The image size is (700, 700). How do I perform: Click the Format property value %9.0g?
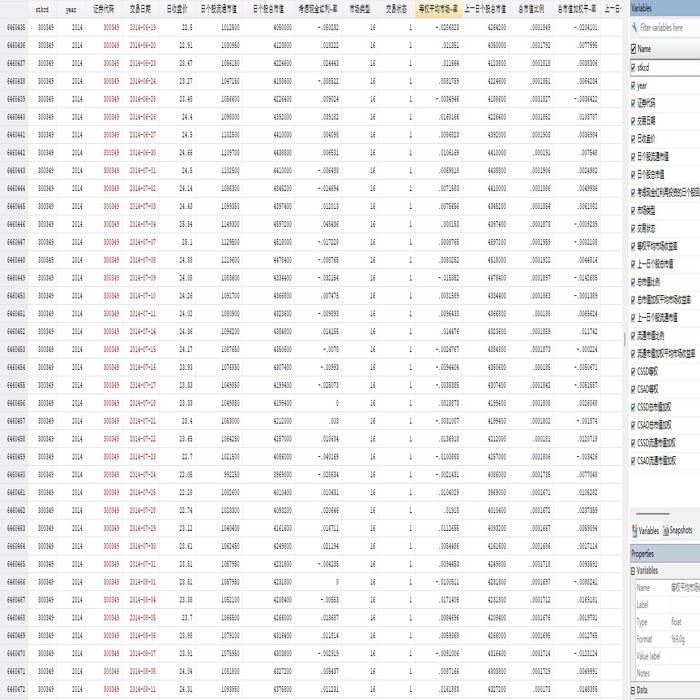point(678,639)
